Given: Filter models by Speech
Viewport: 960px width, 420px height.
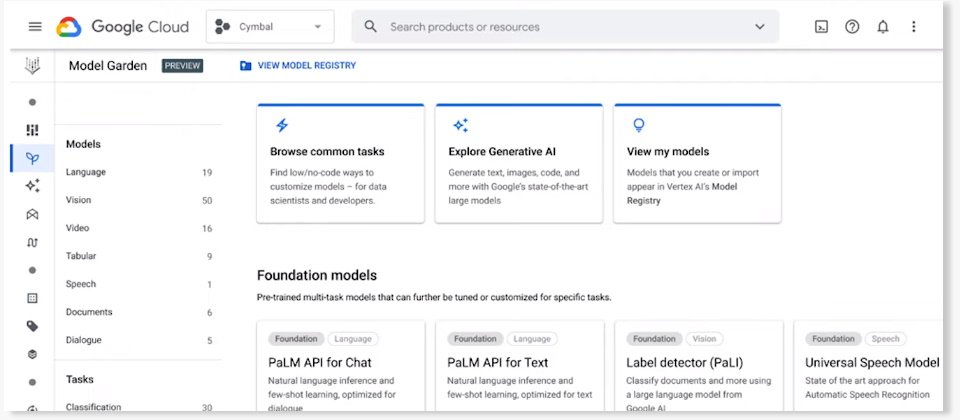Looking at the screenshot, I should pos(139,284).
